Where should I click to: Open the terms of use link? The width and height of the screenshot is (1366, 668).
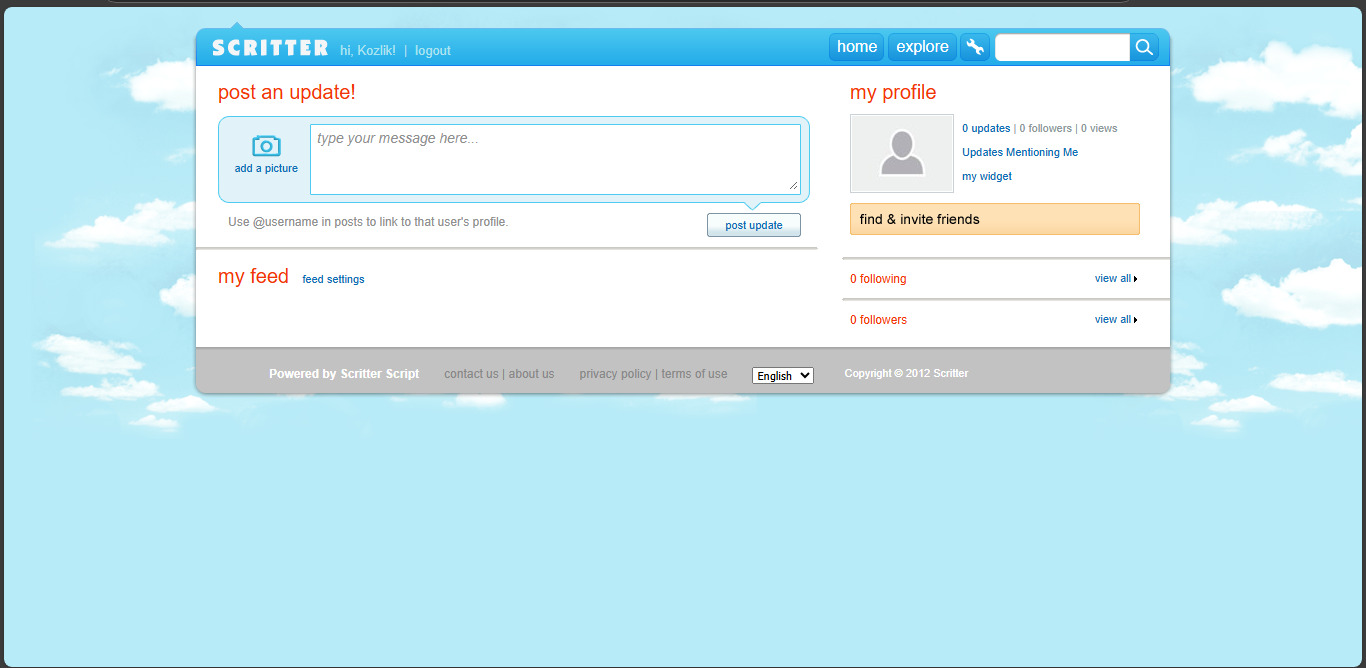point(694,374)
